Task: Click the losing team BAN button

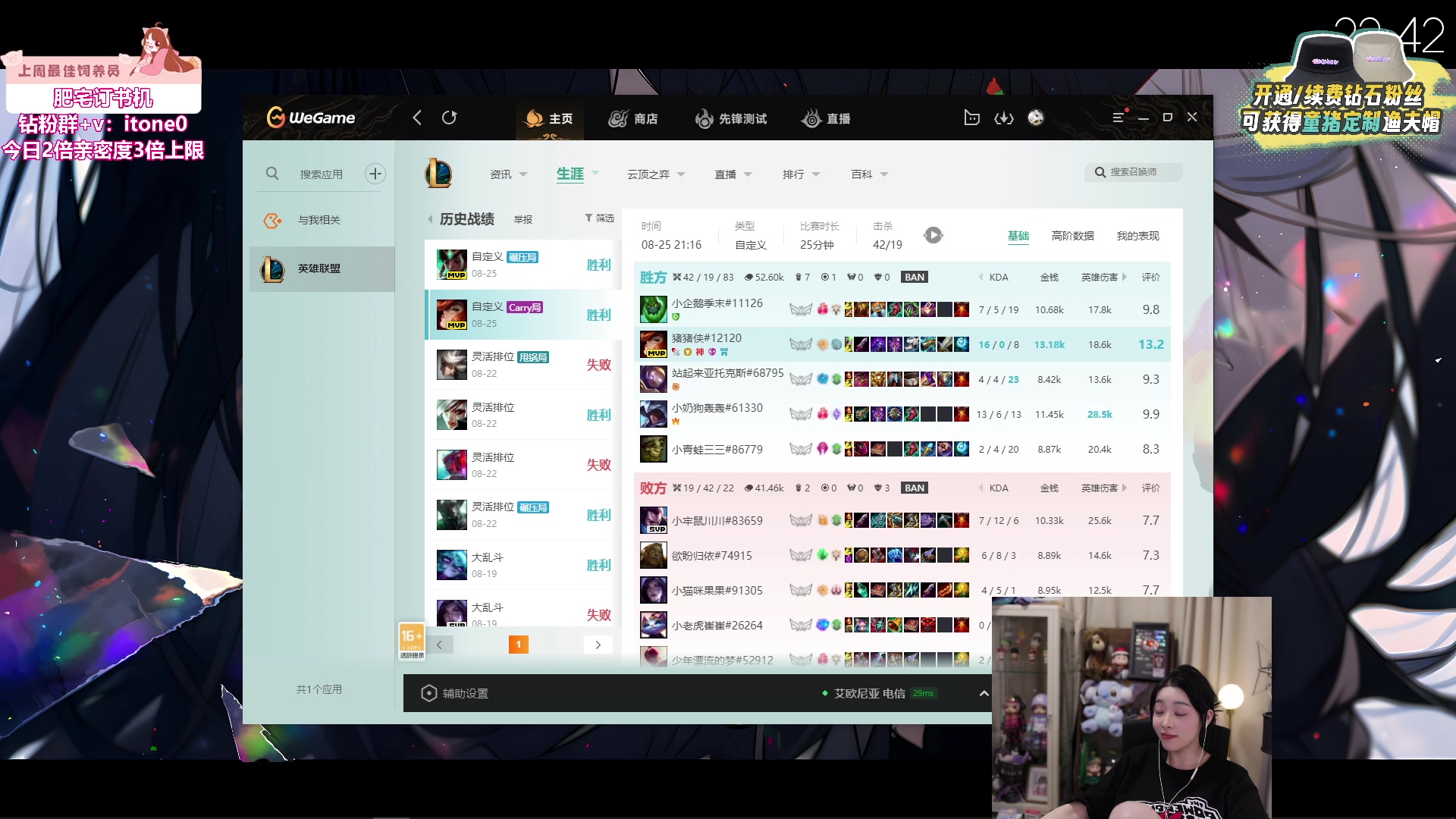Action: [x=915, y=488]
